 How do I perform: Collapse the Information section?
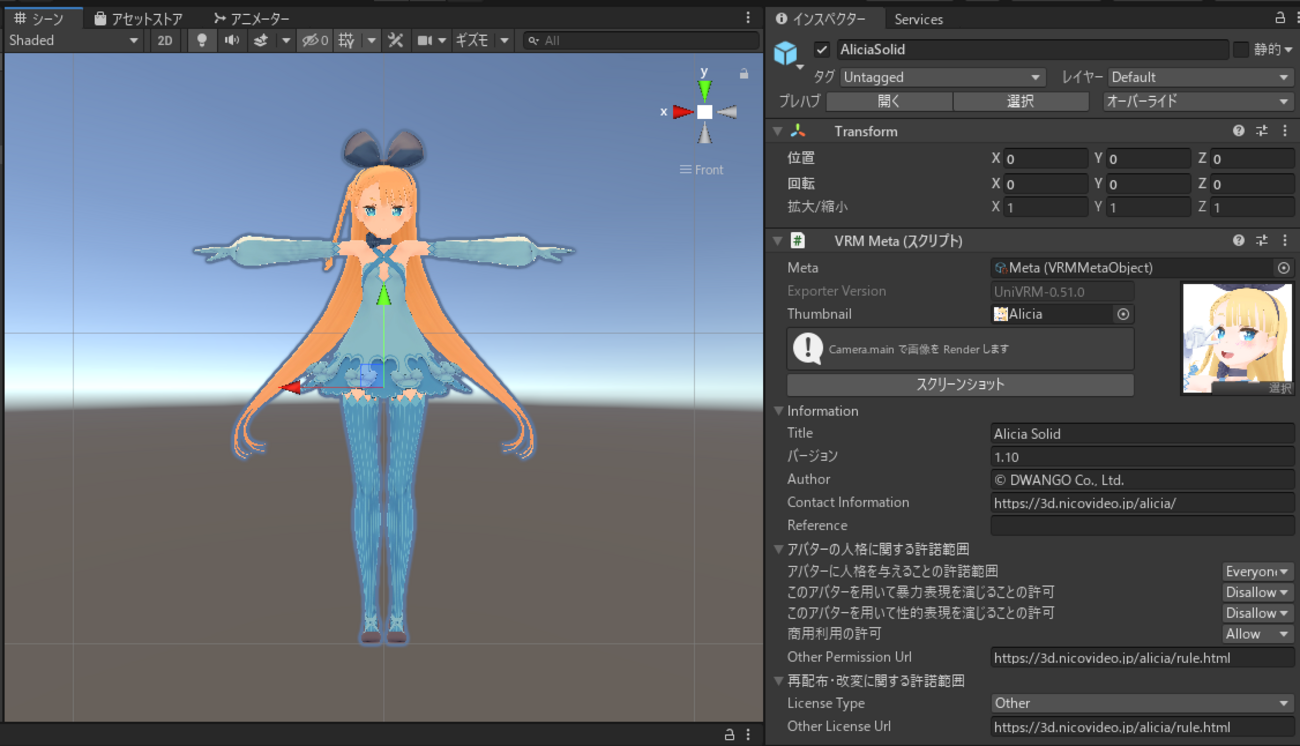point(780,411)
